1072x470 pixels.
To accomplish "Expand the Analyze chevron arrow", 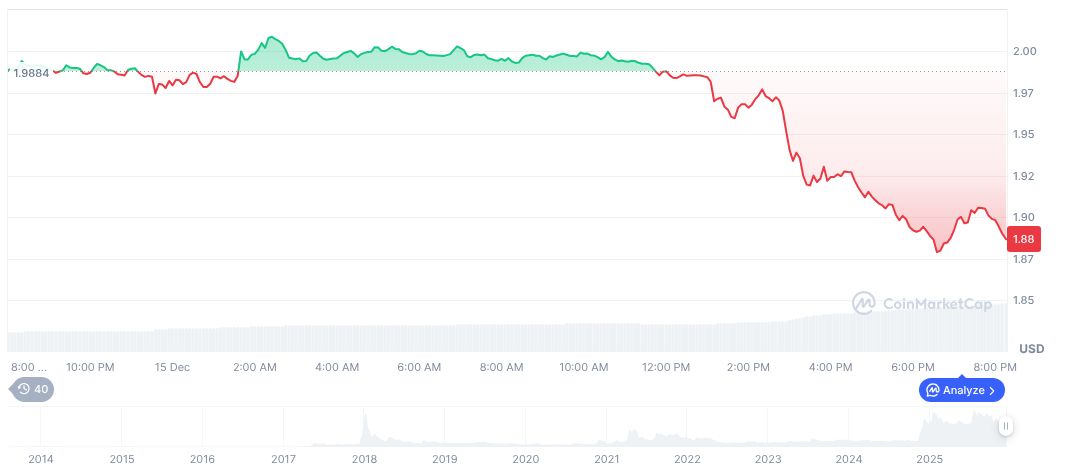I will pyautogui.click(x=993, y=390).
